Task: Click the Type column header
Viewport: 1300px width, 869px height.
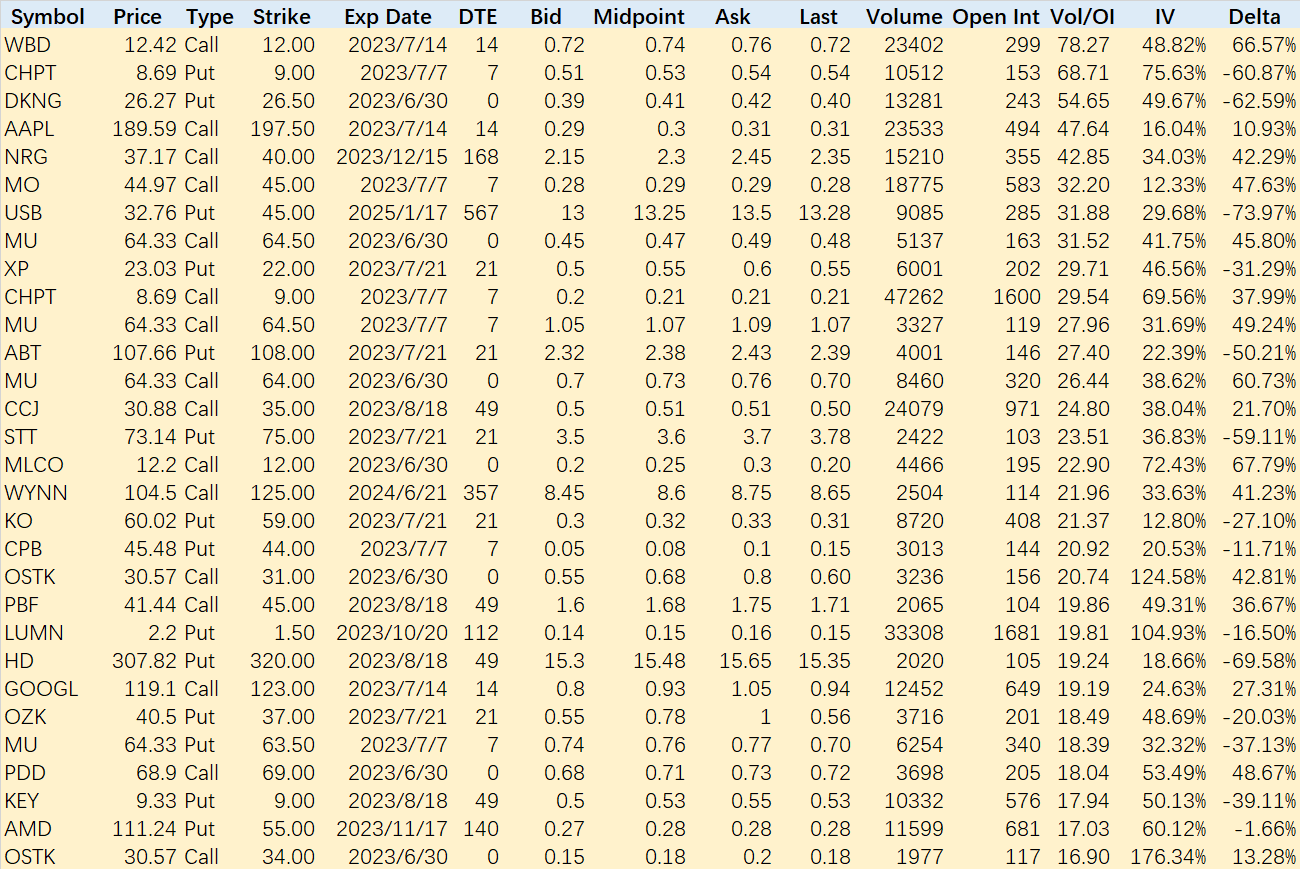Action: 209,17
